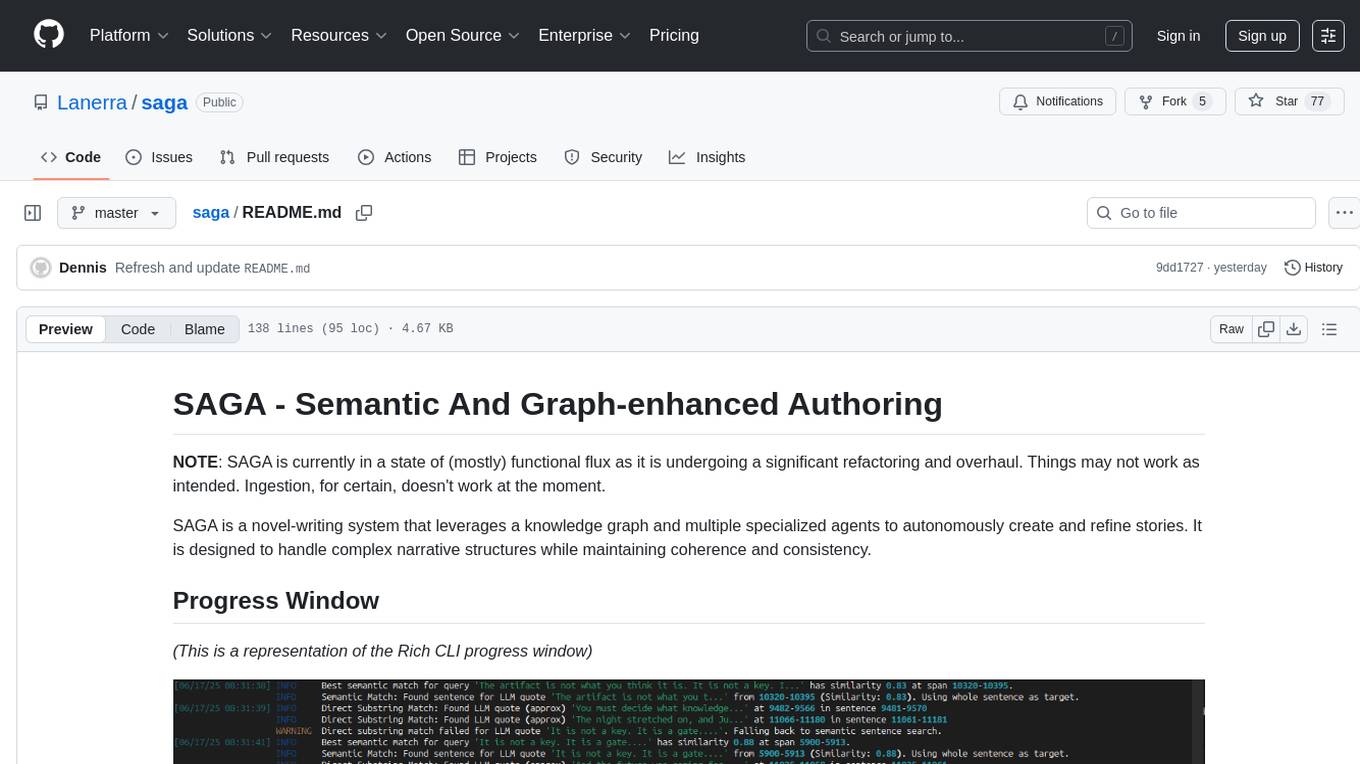Expand the Enterprise menu
Image resolution: width=1360 pixels, height=764 pixels.
585,35
